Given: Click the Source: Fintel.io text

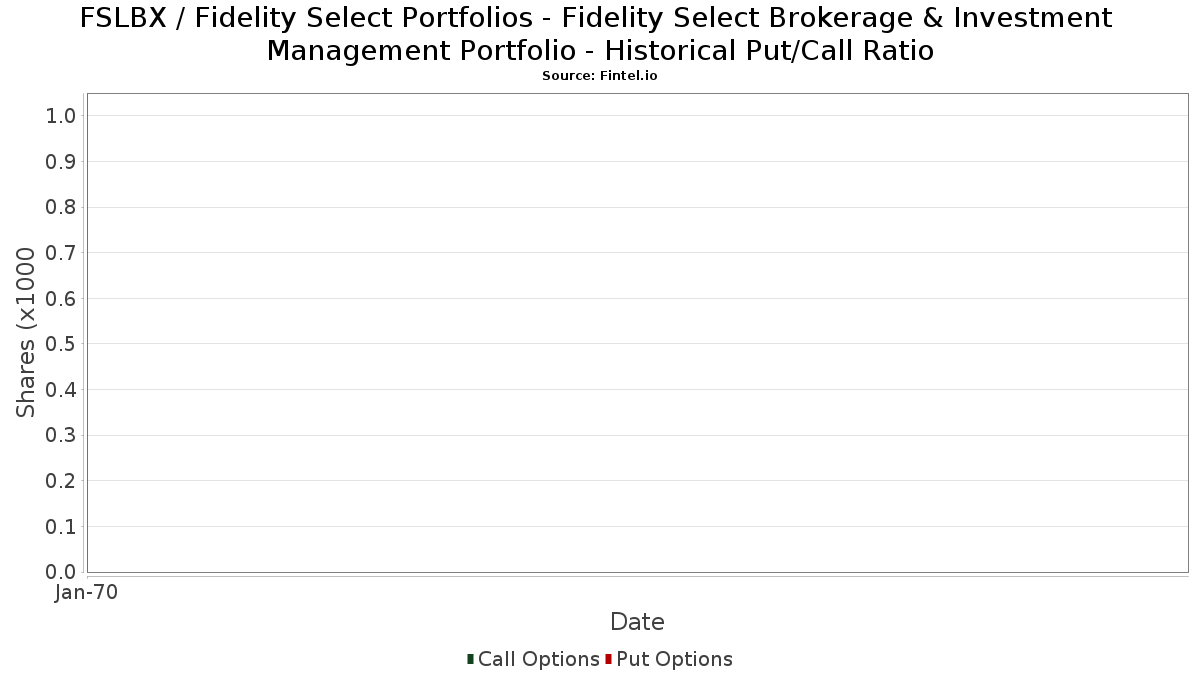Looking at the screenshot, I should coord(599,76).
